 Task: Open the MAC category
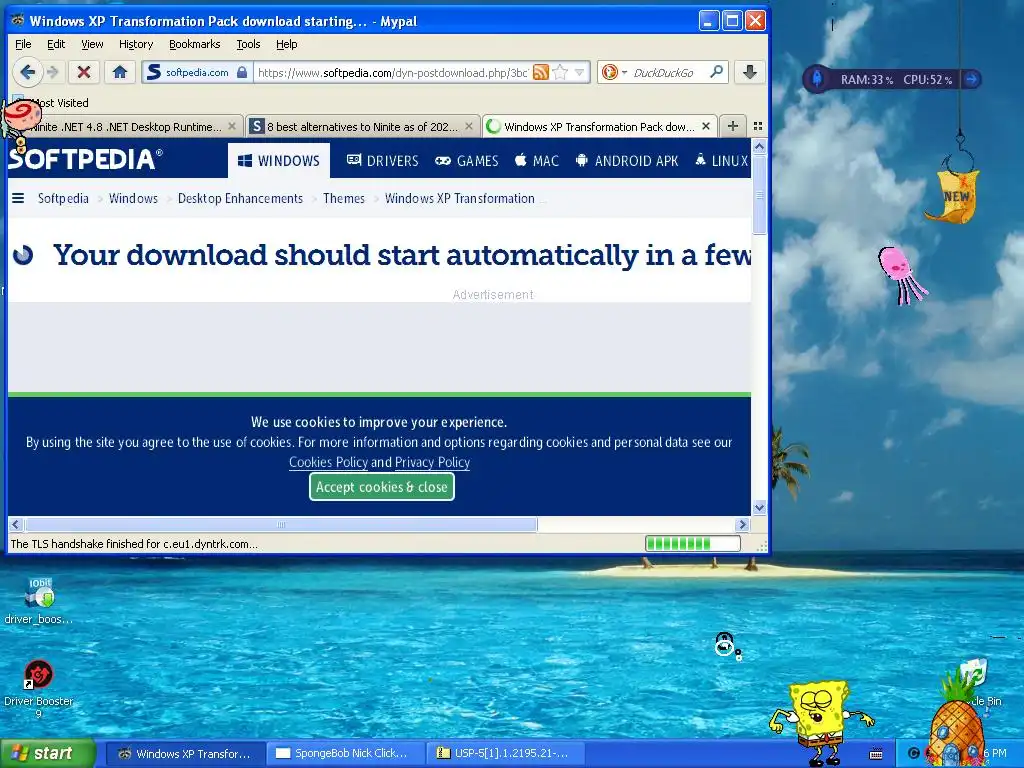coord(537,161)
